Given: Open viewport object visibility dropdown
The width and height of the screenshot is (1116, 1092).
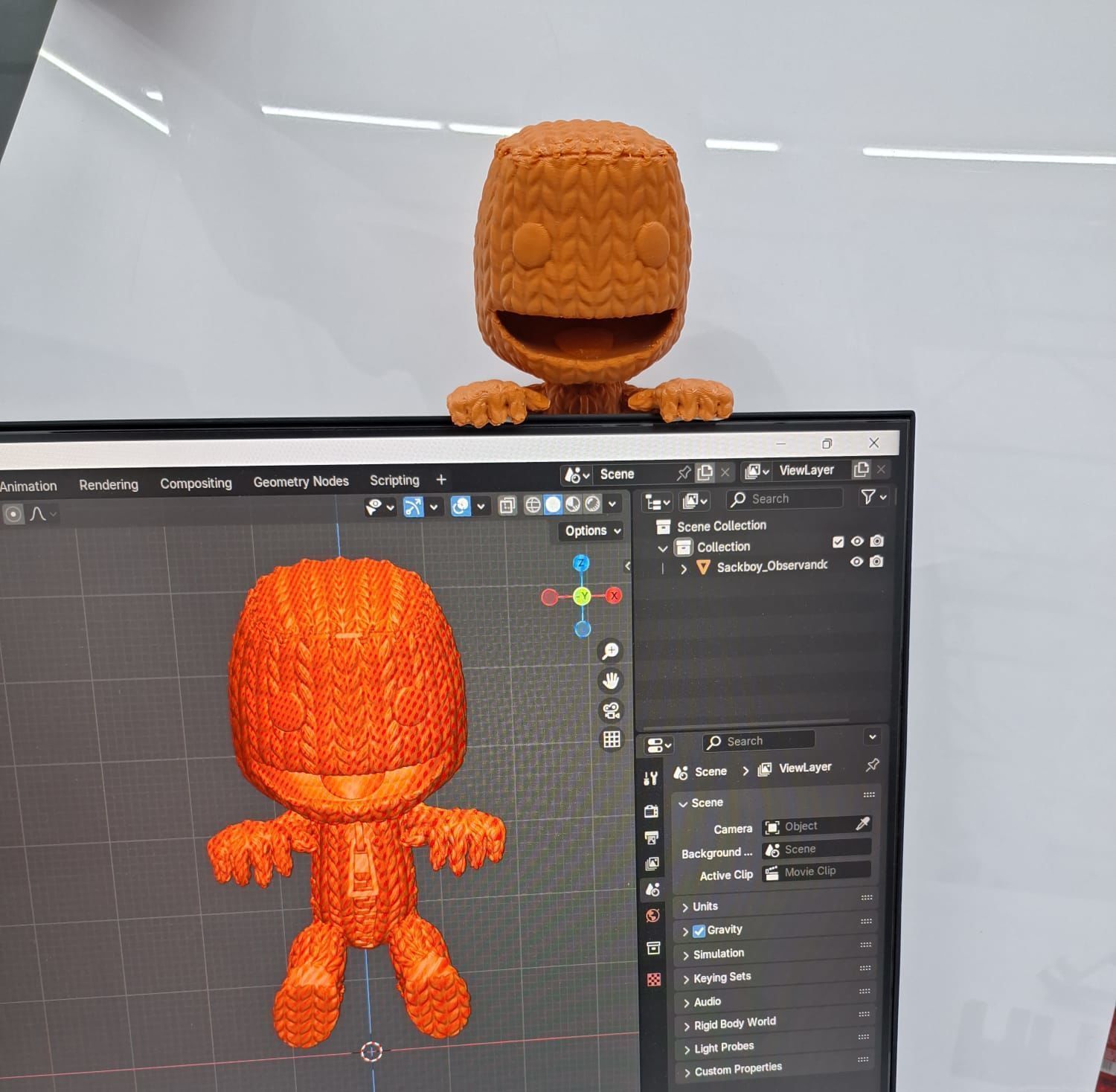Looking at the screenshot, I should [379, 507].
